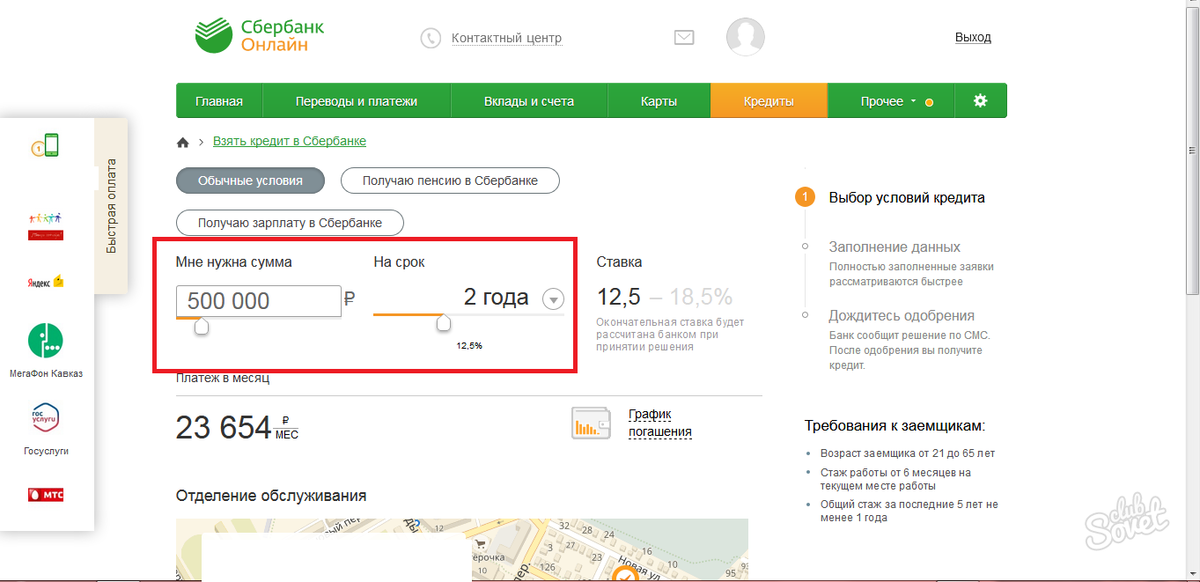This screenshot has height=582, width=1200.
Task: Click the Заполнение данных step
Action: pos(894,246)
